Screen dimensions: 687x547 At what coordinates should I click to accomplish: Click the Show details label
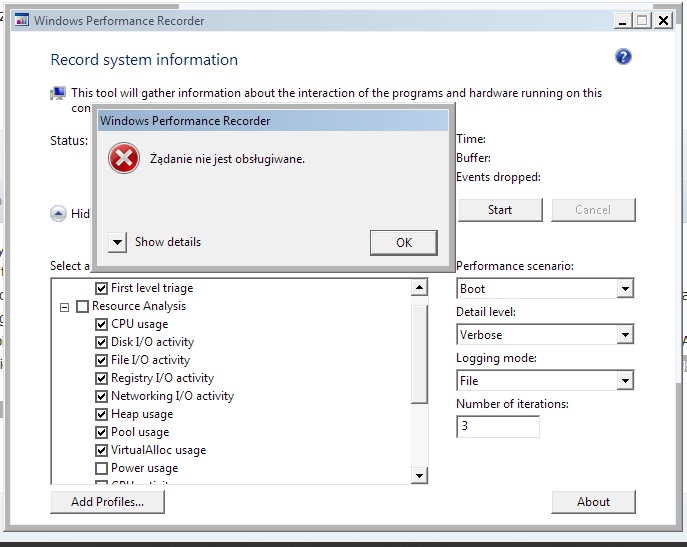point(168,242)
